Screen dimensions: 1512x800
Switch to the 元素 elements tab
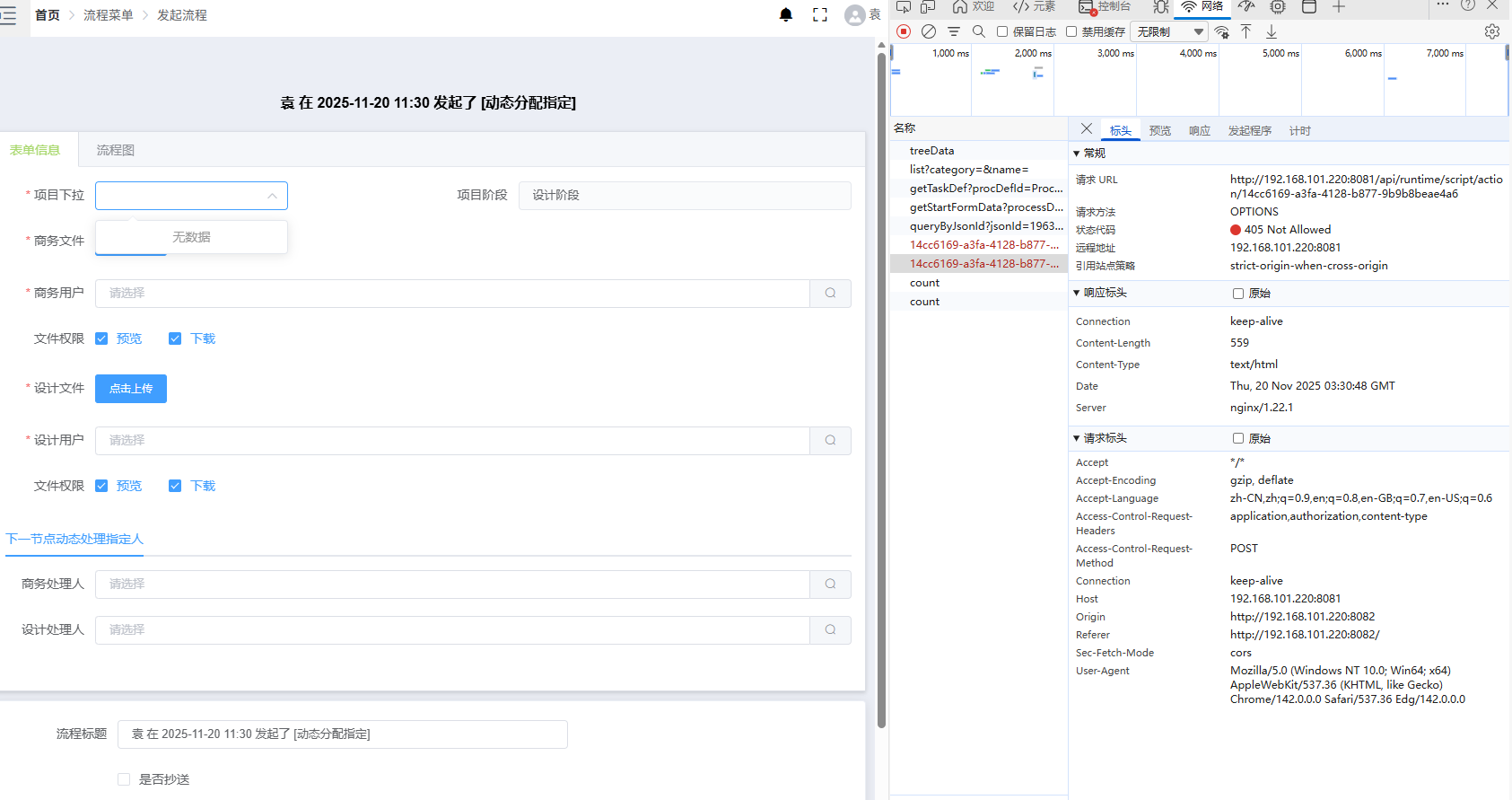click(x=1034, y=6)
